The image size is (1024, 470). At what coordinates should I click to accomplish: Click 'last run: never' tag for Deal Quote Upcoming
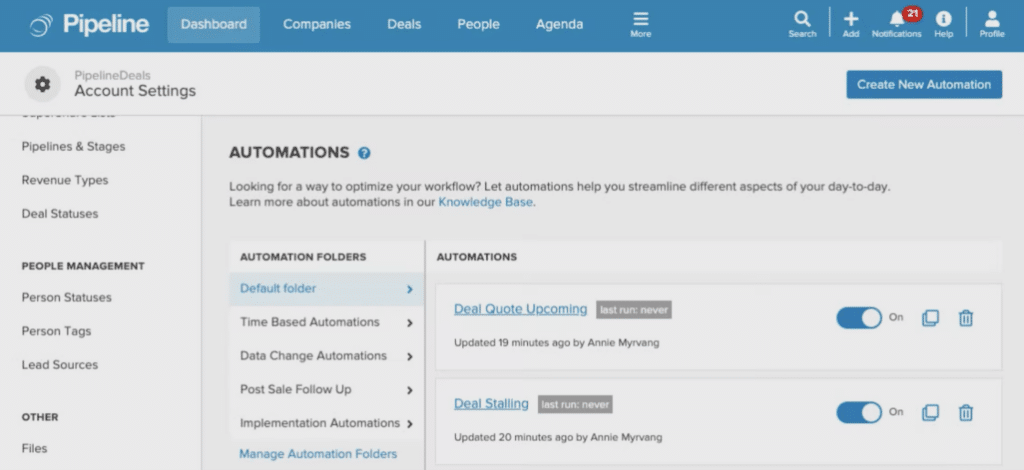(633, 310)
